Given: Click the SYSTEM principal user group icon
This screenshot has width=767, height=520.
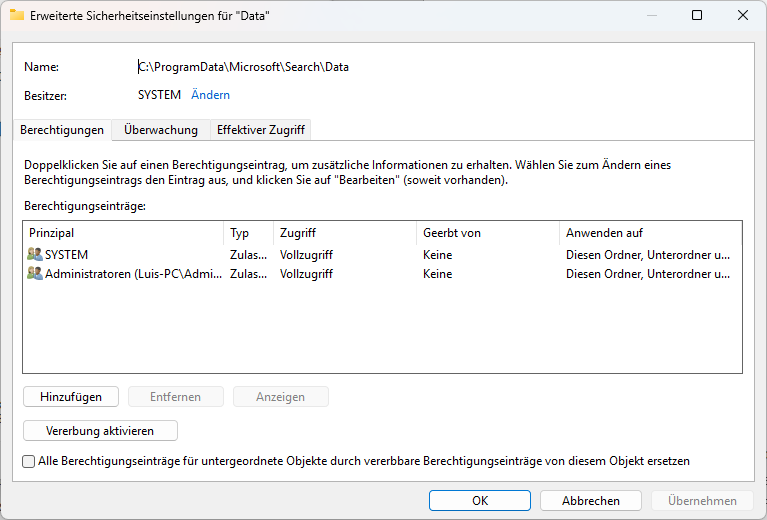Looking at the screenshot, I should [x=35, y=254].
